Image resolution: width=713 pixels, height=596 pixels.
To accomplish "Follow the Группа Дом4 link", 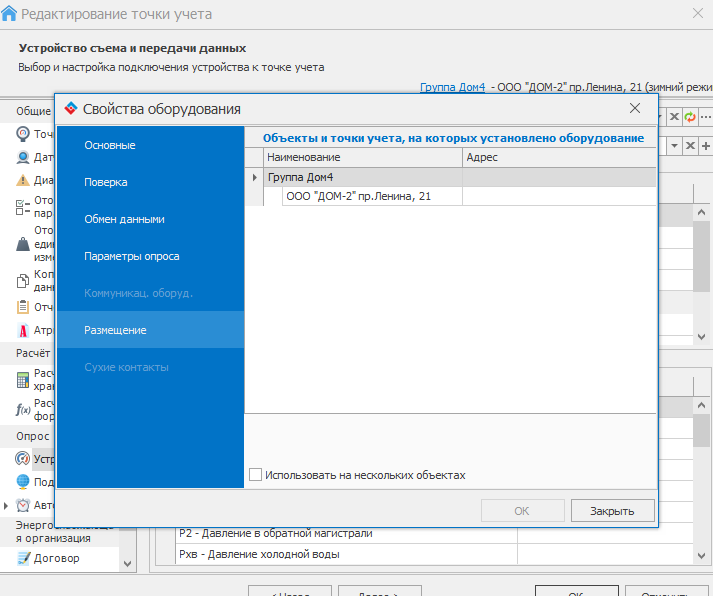I will point(452,88).
